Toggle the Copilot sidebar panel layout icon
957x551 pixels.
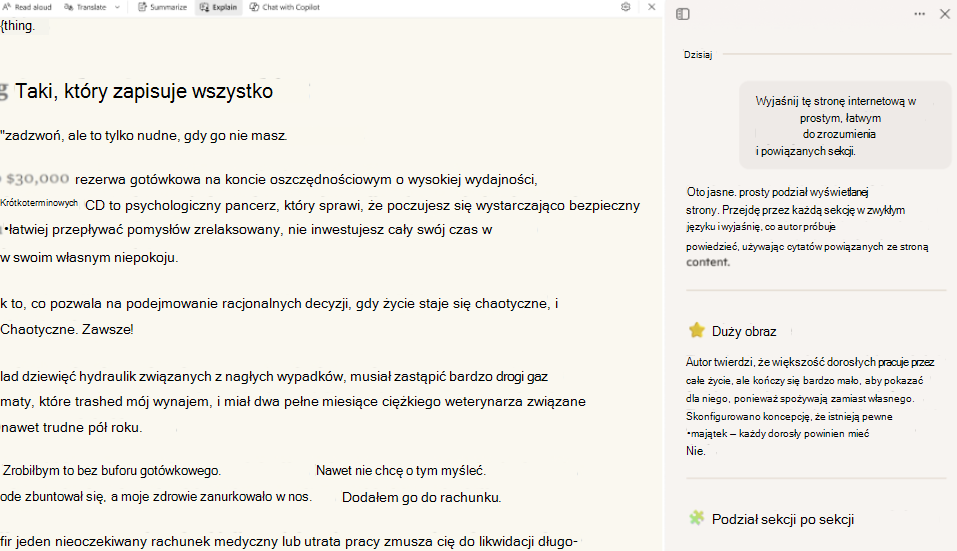(683, 14)
